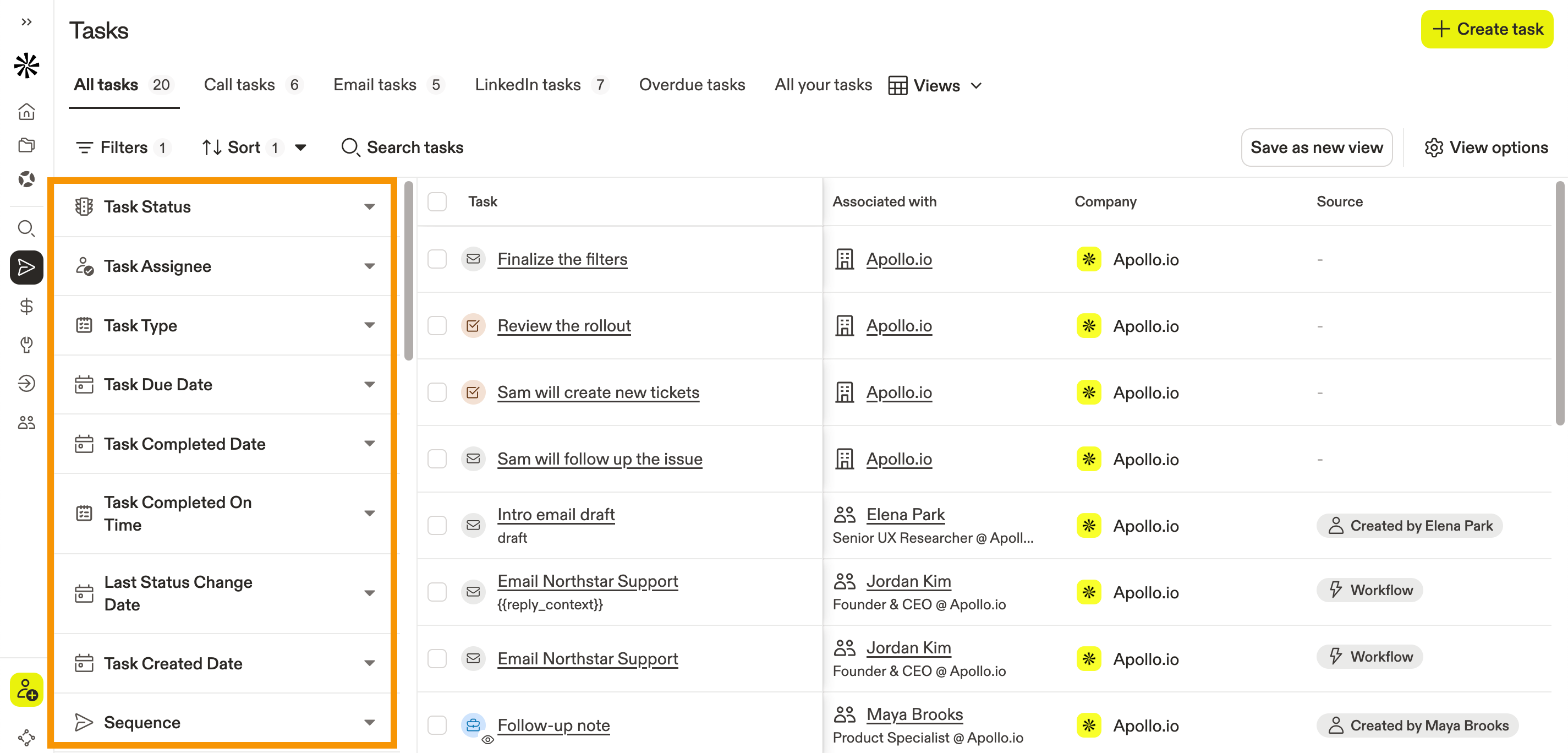This screenshot has height=753, width=1568.
Task: Click the folder icon in sidebar
Action: tap(26, 145)
